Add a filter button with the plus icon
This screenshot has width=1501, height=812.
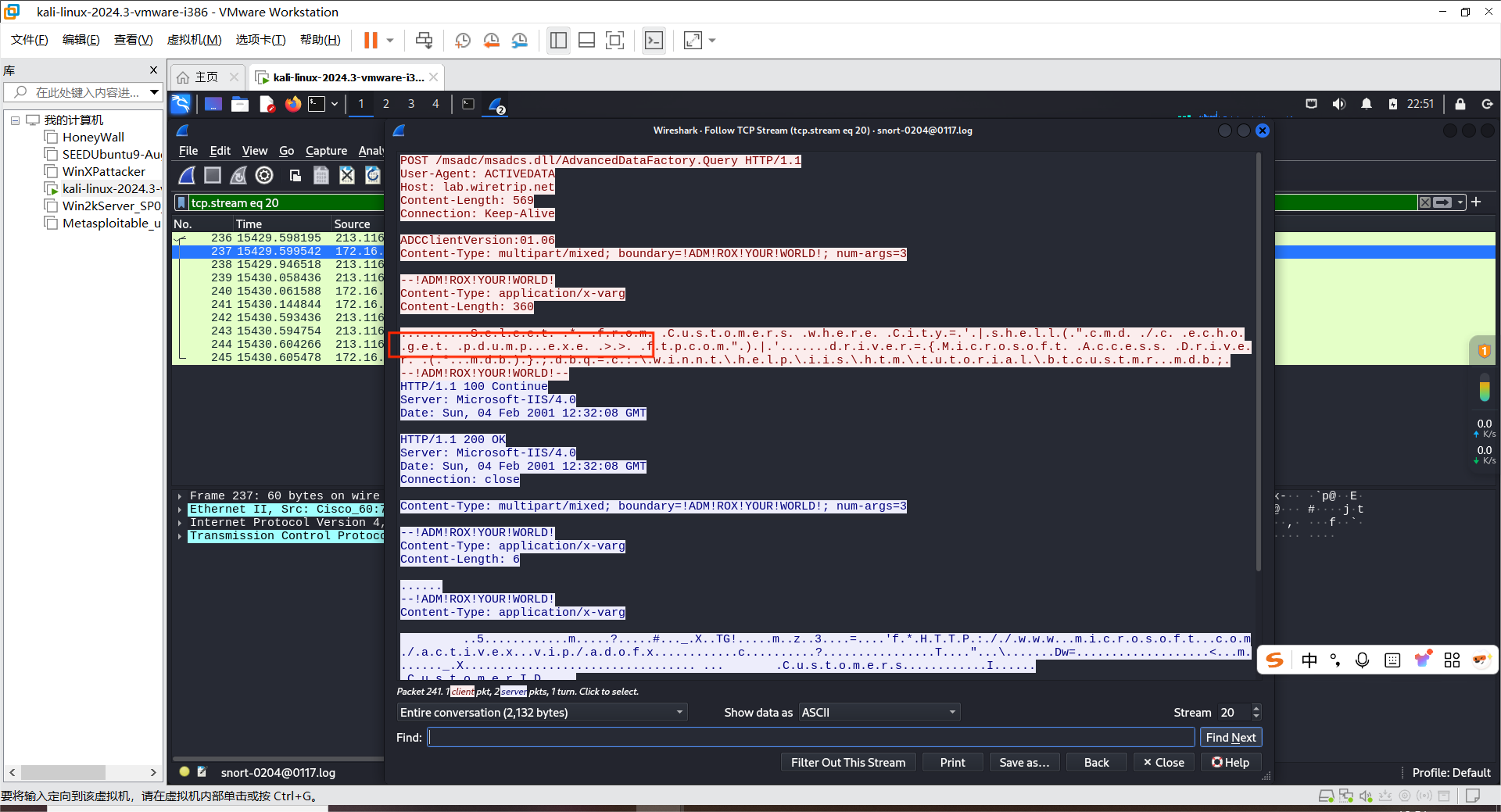(1476, 202)
